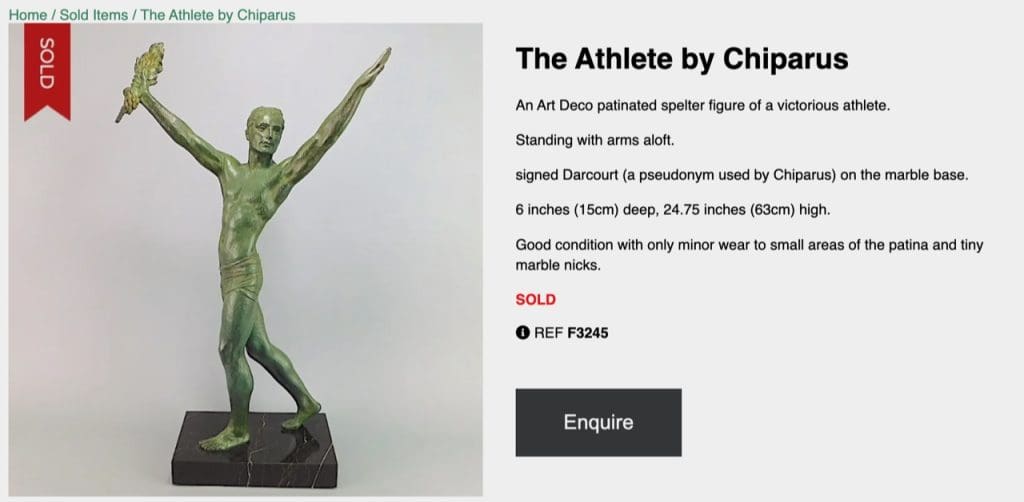
Task: Click the 'signed Darcourt' description line
Action: 742,175
